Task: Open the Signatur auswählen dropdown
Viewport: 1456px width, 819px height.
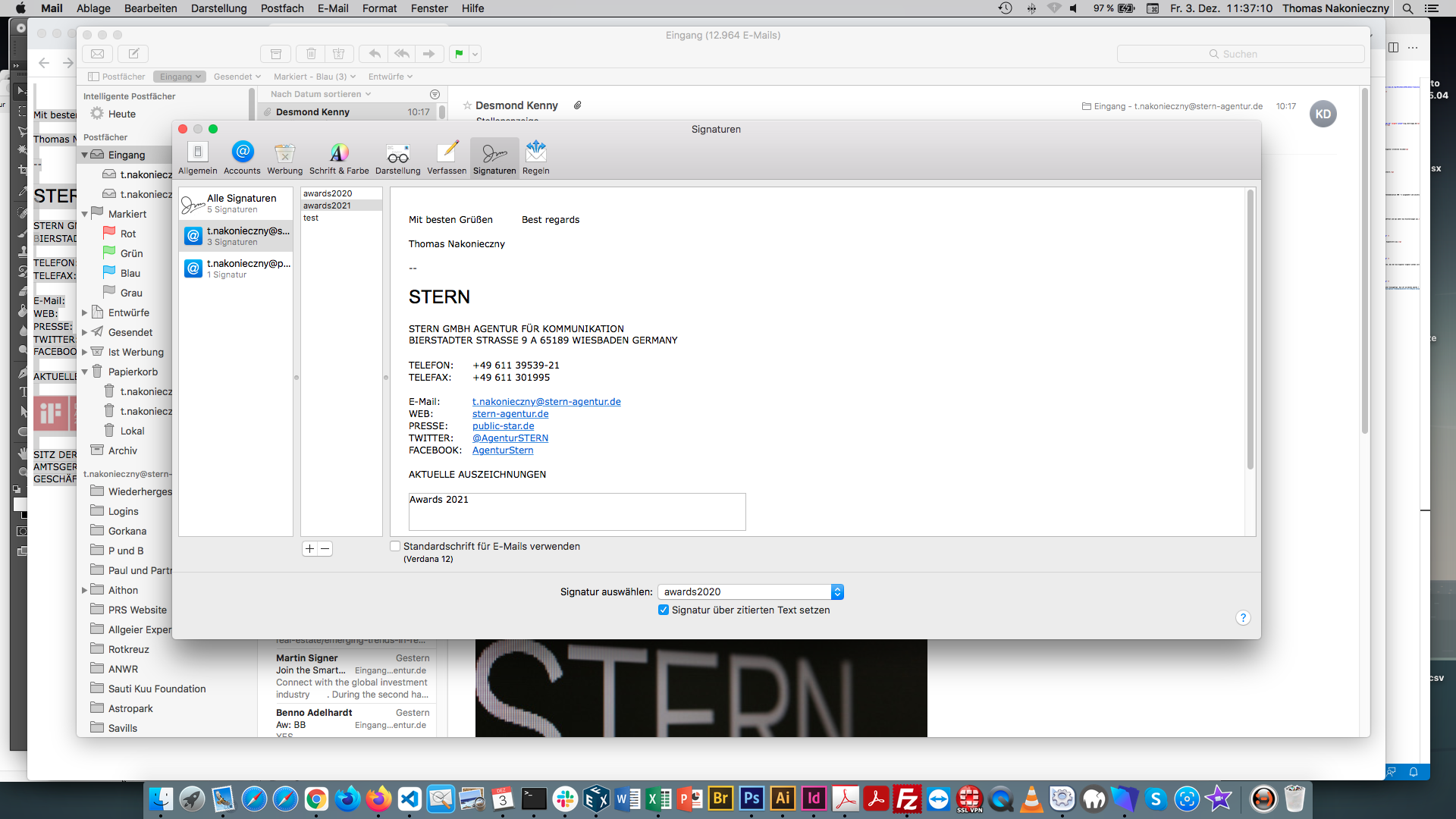Action: 750,591
